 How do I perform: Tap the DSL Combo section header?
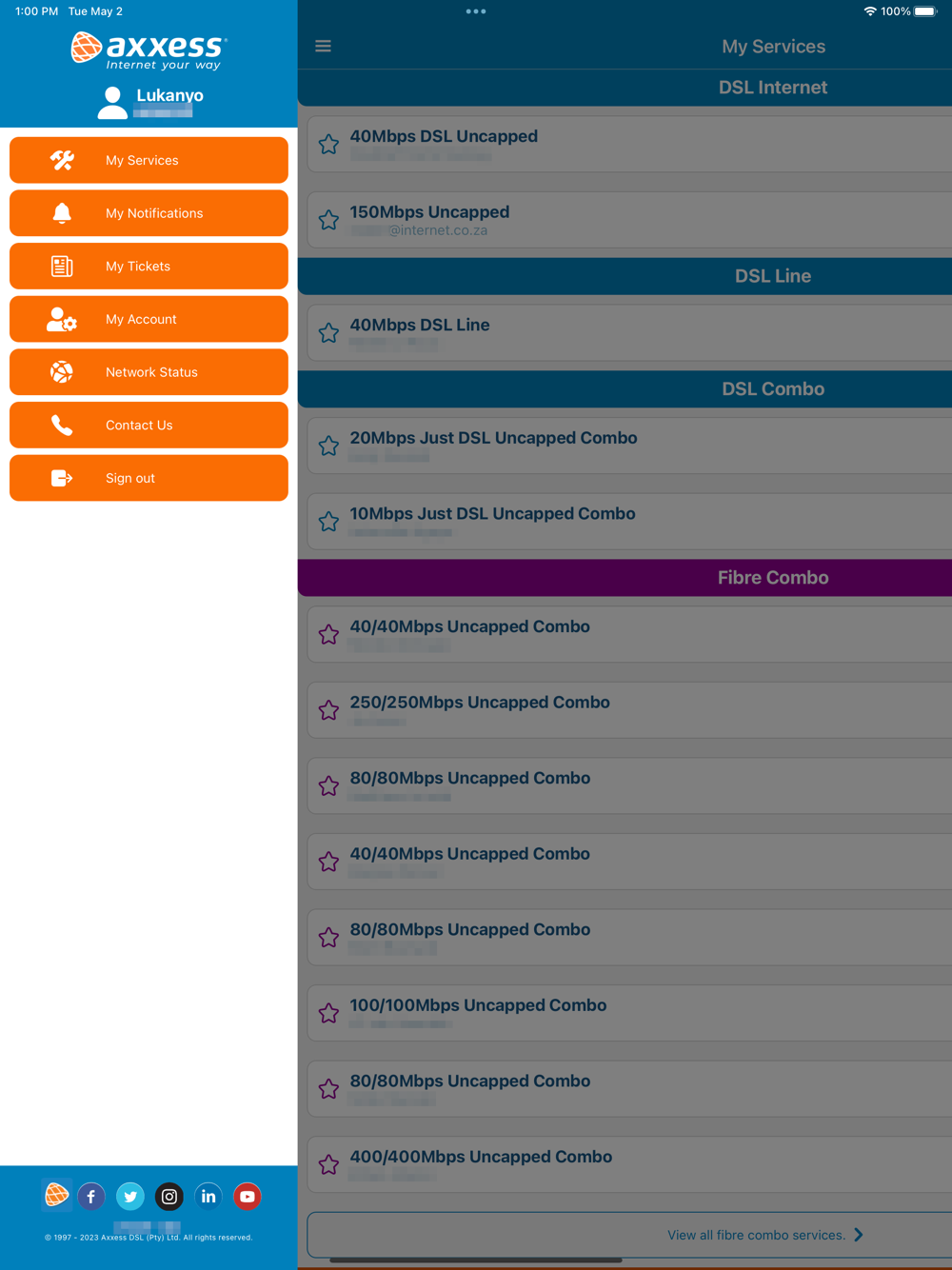[625, 389]
